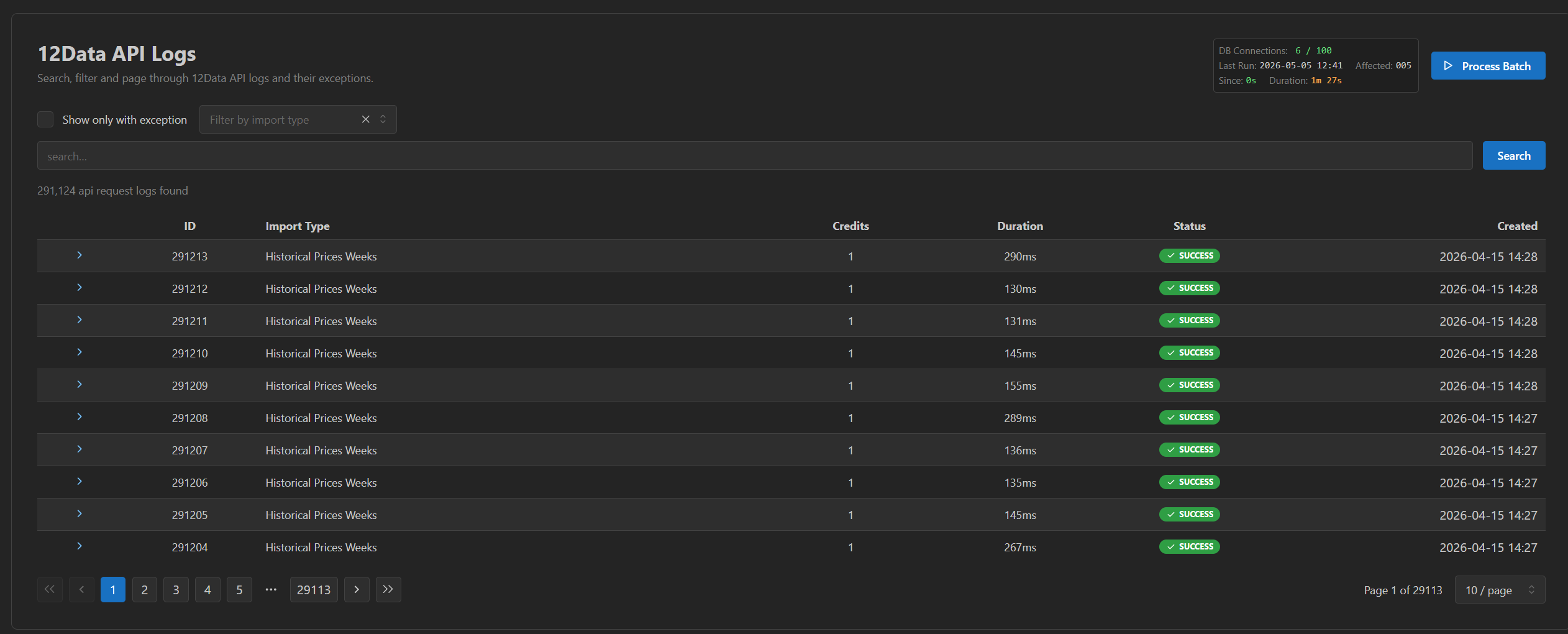
Task: Go to next page arrow icon
Action: click(x=357, y=590)
